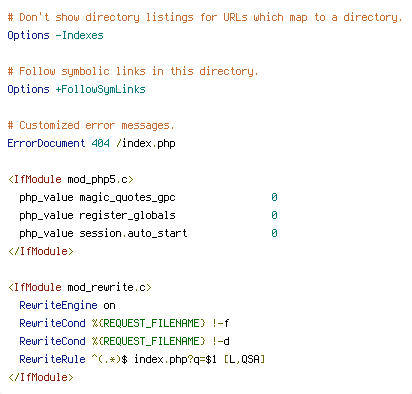Click the Customized error messages comment
412x394 pixels.
coord(91,125)
